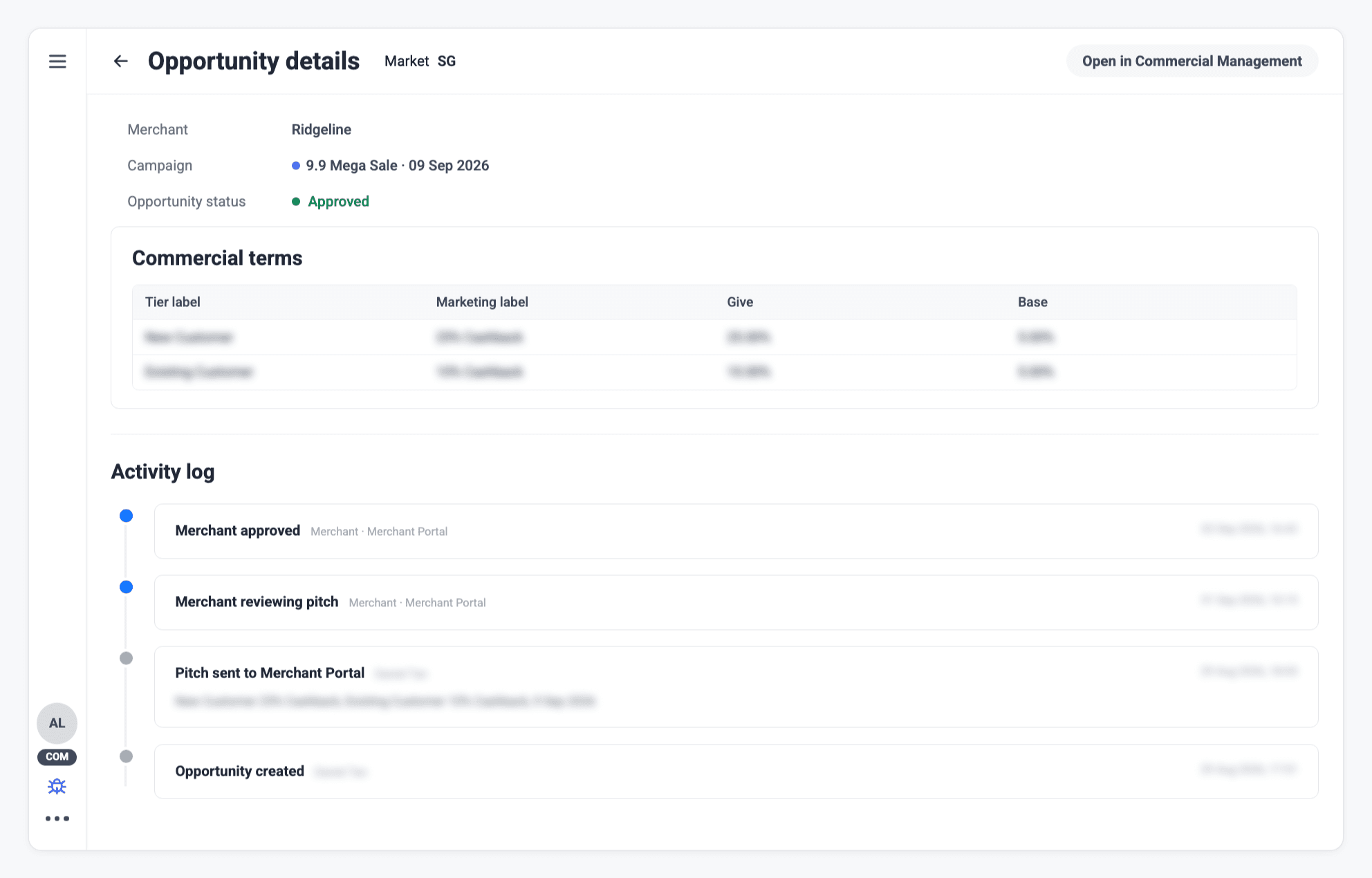Click the green Approved status dot
Screen dimensions: 1372x878
[x=296, y=201]
